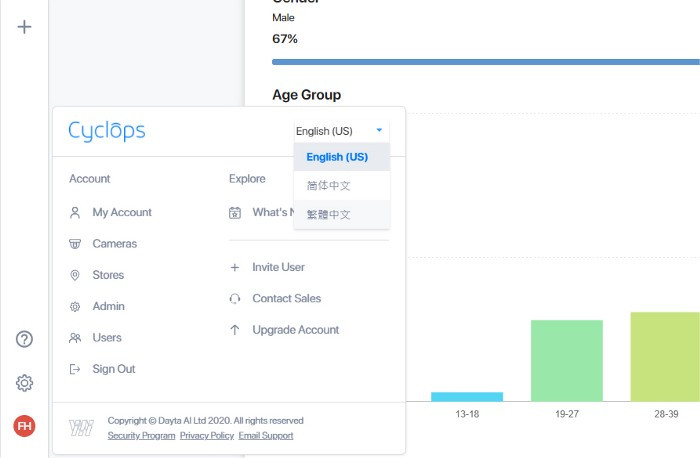Viewport: 700px width, 458px height.
Task: Open the Email Support link
Action: coord(266,436)
